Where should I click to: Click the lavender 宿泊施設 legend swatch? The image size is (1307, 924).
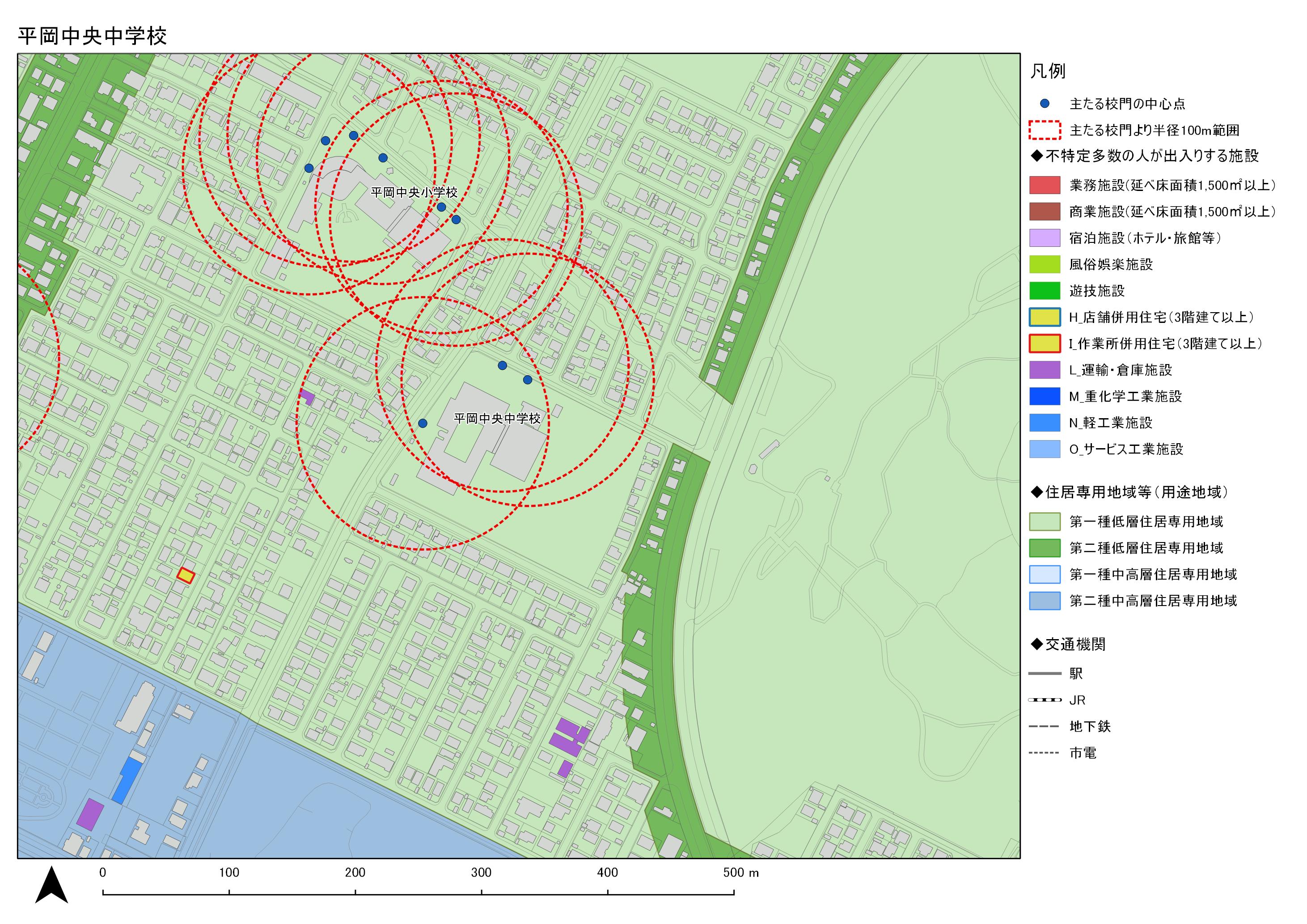click(x=1045, y=238)
